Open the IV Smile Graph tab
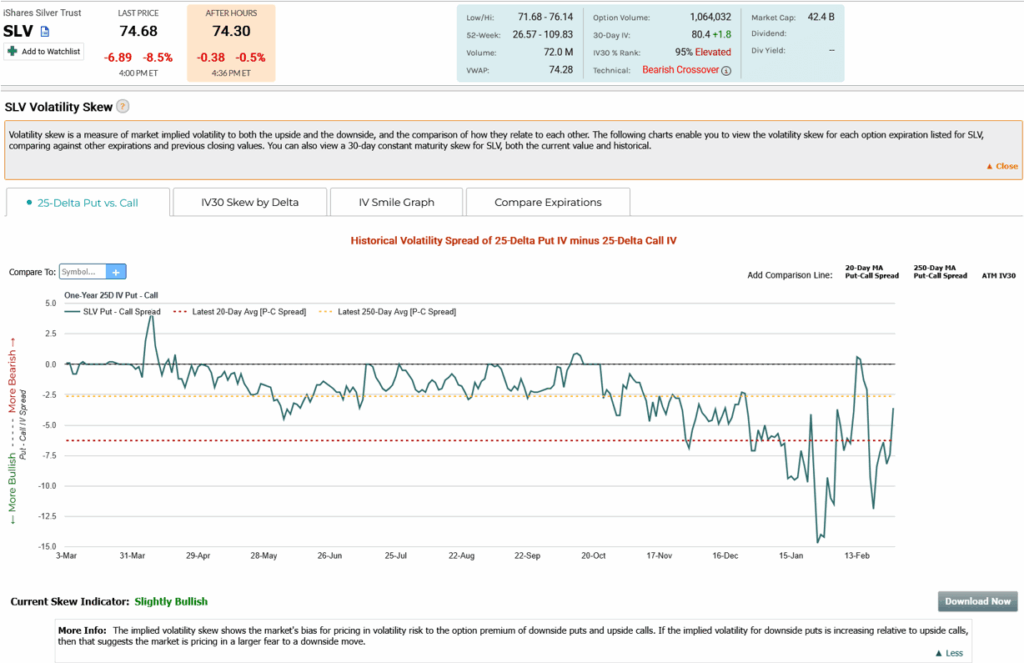Viewport: 1024px width, 663px height. point(396,202)
